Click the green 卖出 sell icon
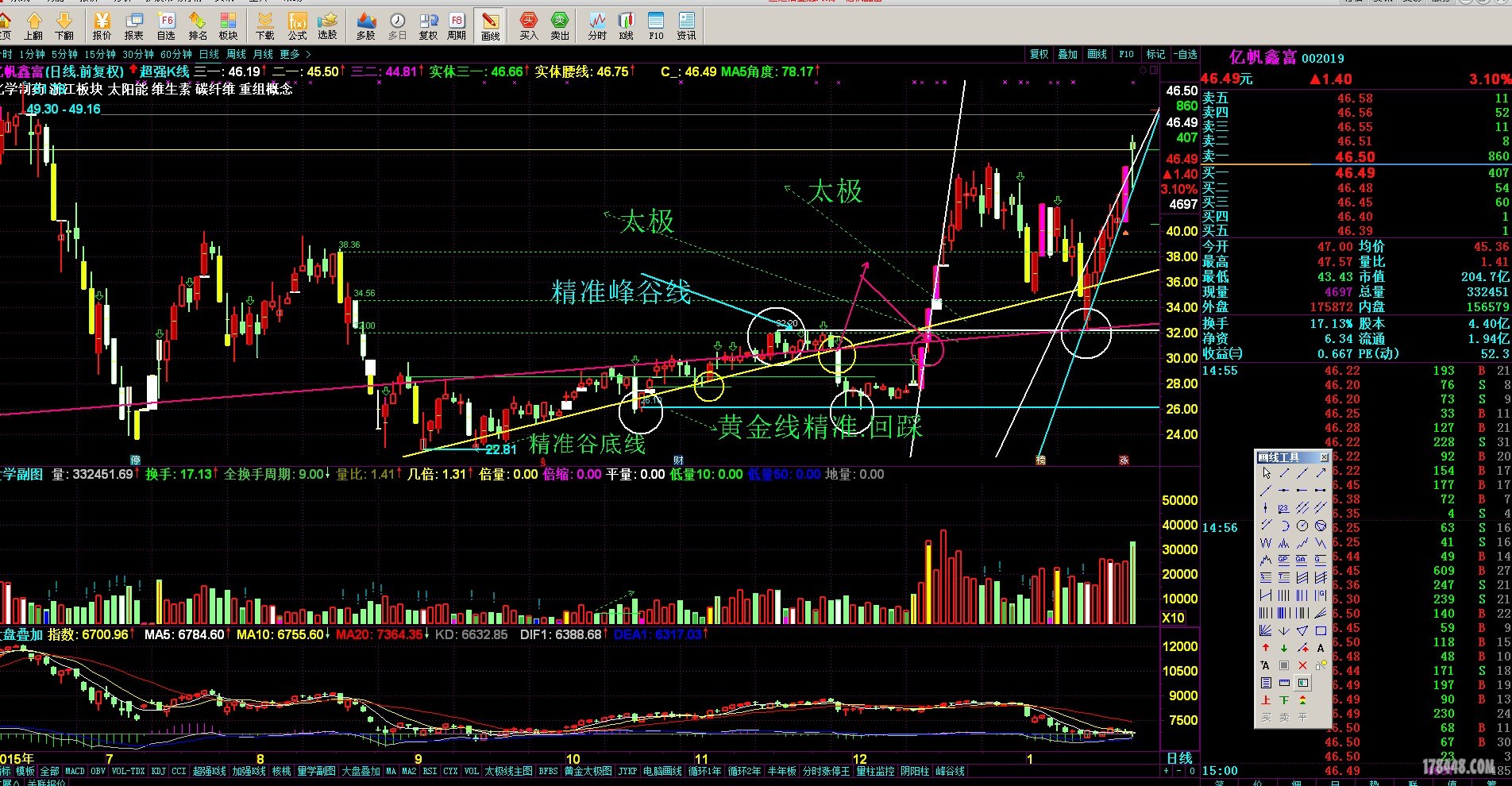This screenshot has height=786, width=1512. pyautogui.click(x=560, y=26)
